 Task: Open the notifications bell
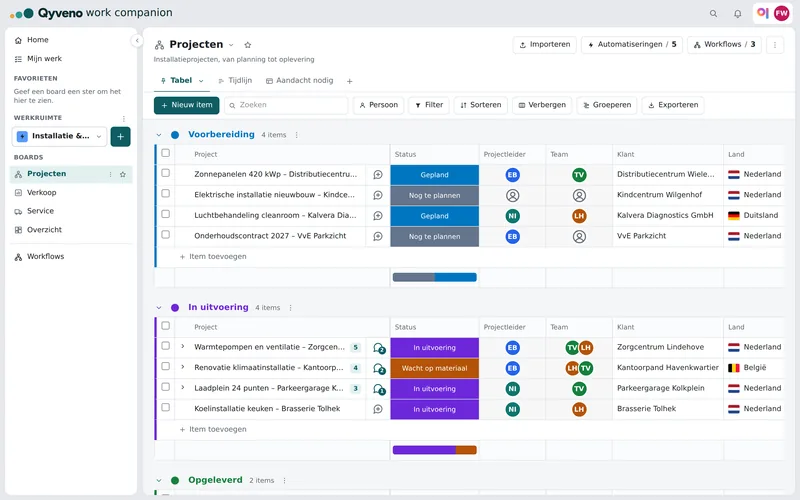(x=737, y=14)
